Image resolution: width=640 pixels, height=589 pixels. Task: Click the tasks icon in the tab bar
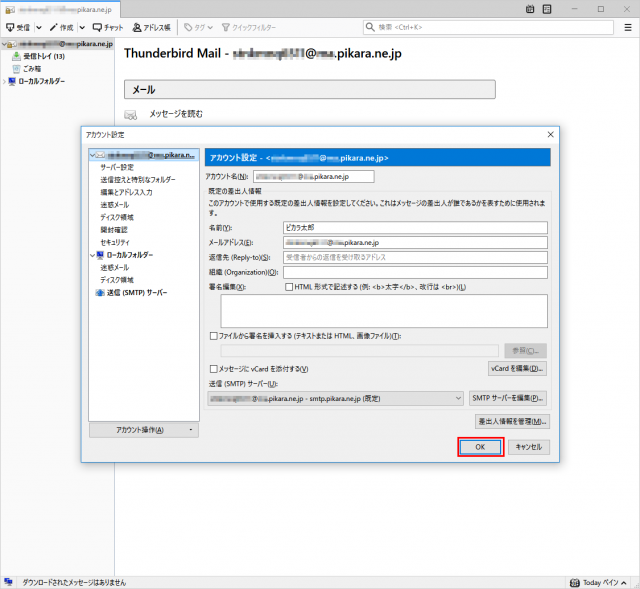(549, 8)
